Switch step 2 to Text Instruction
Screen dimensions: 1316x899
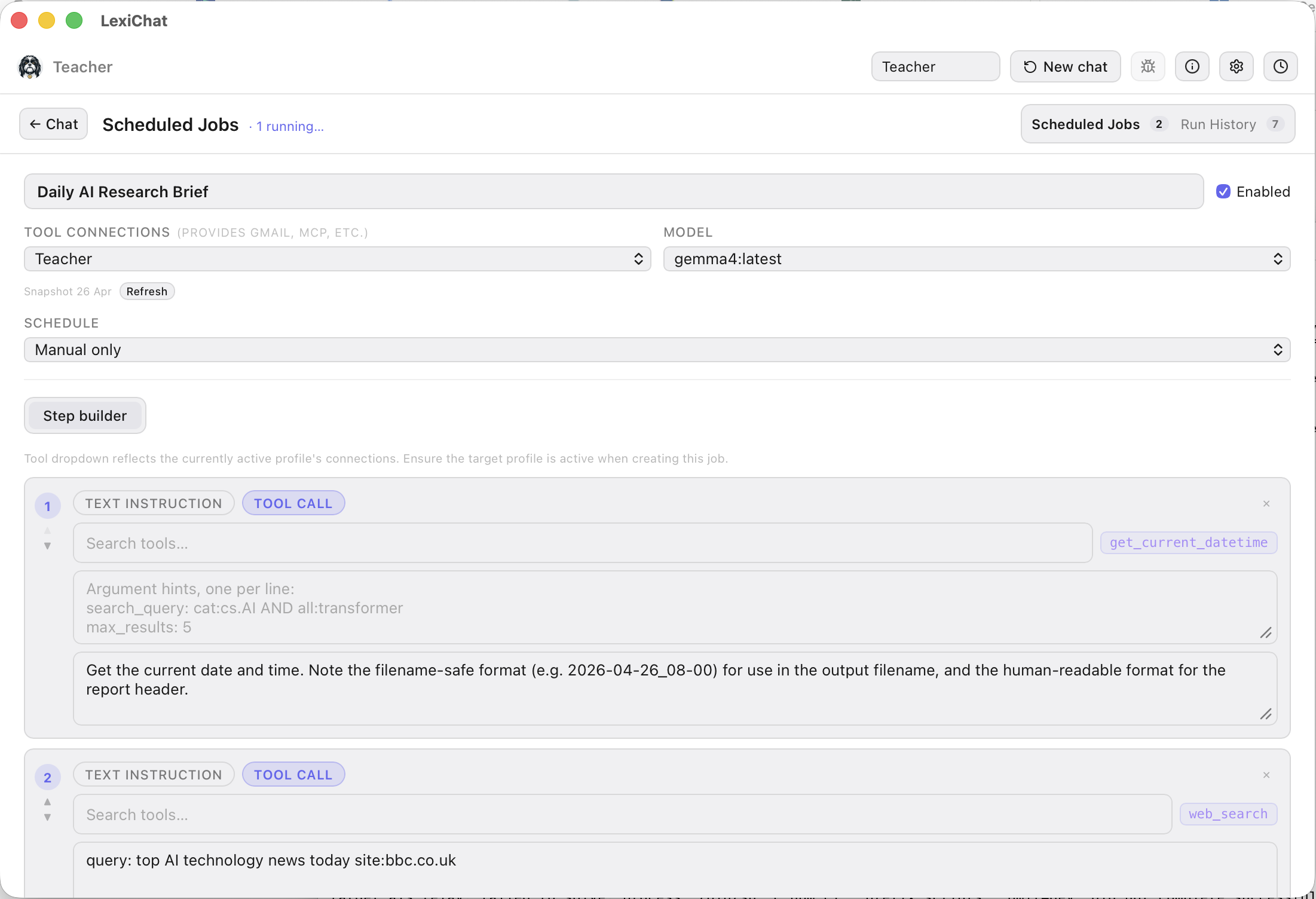click(x=154, y=775)
